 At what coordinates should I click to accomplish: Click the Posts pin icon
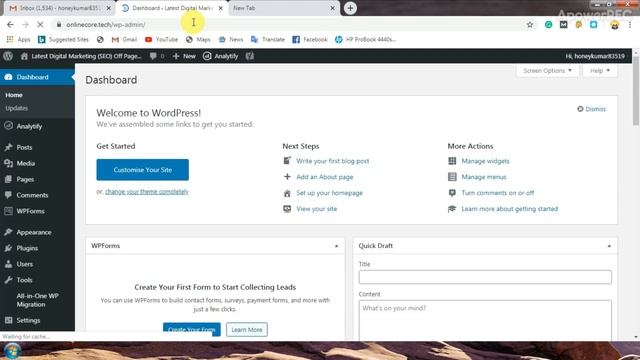[8, 147]
